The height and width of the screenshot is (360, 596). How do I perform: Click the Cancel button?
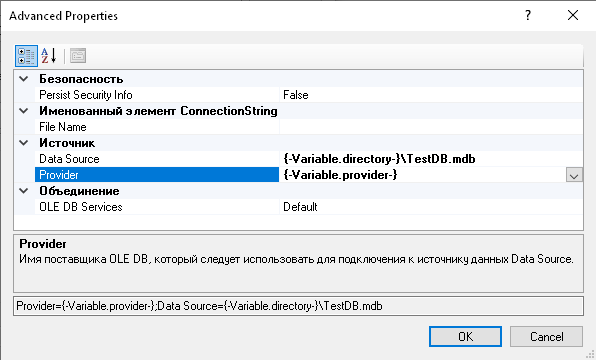pos(546,336)
